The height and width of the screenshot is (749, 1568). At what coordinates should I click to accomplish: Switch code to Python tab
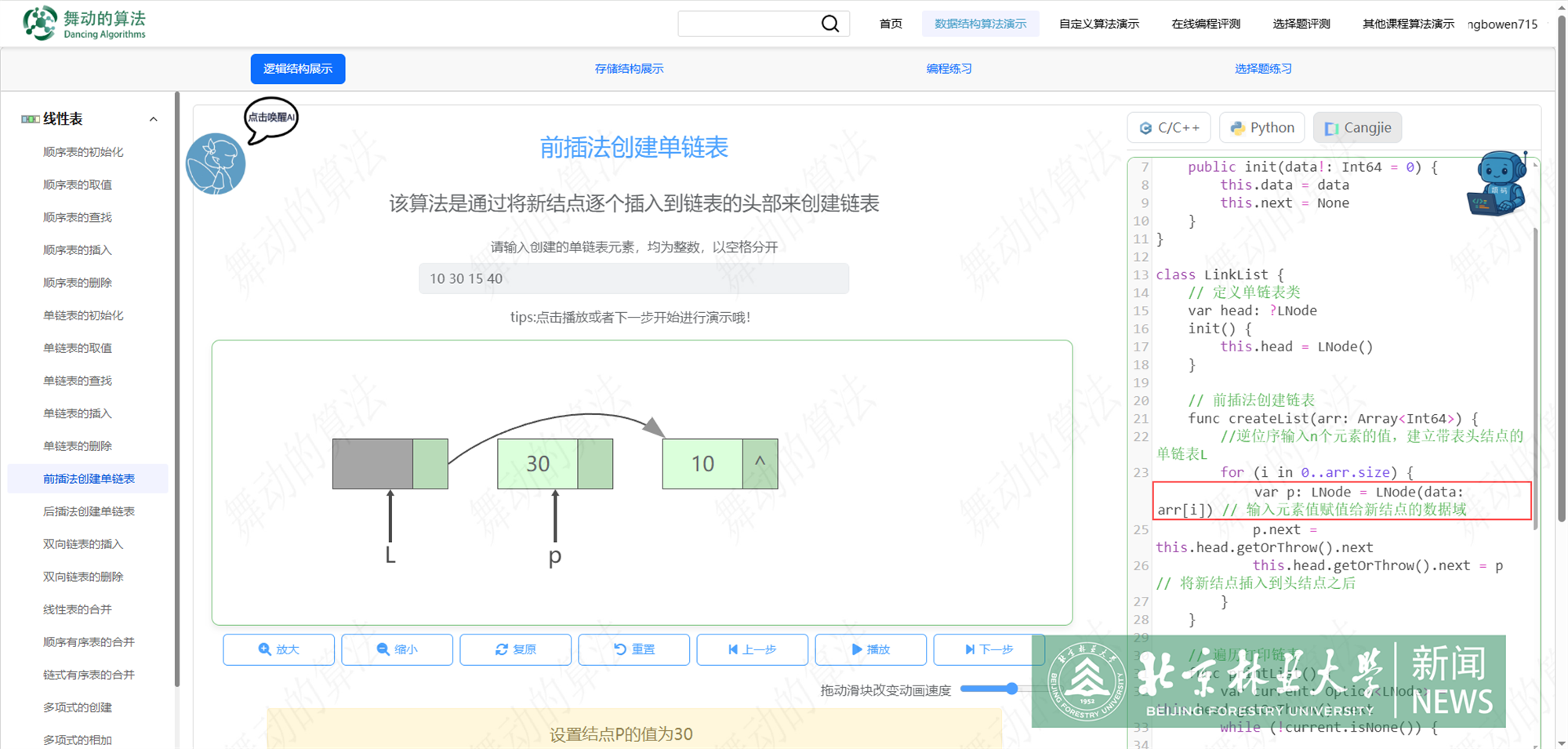pyautogui.click(x=1261, y=128)
